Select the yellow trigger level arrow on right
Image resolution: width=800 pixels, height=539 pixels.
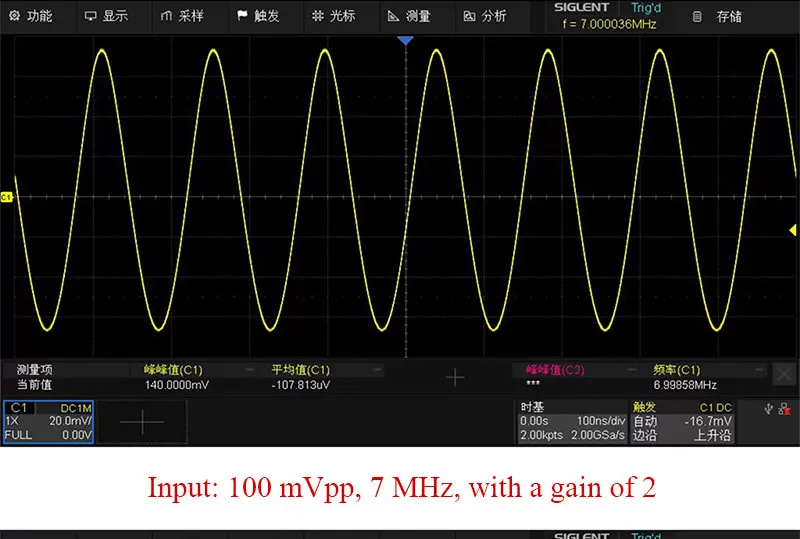coord(792,230)
